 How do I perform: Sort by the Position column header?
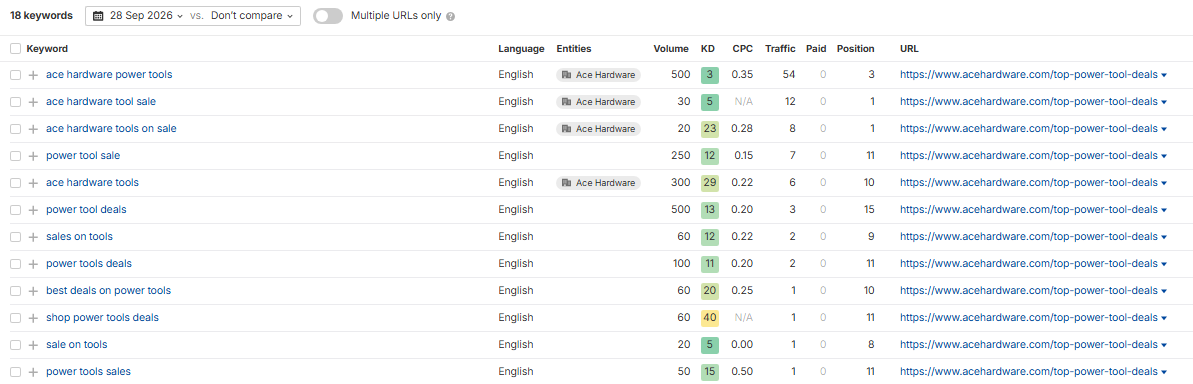coord(856,49)
